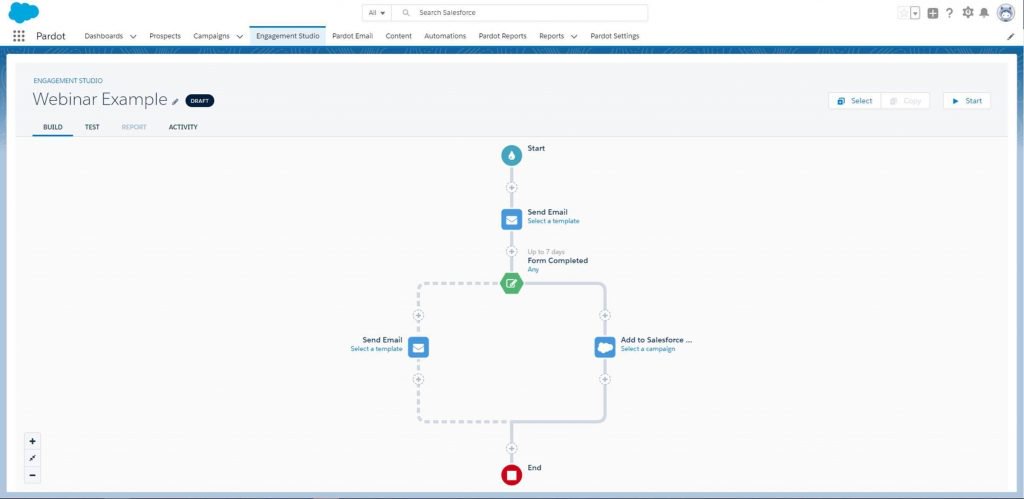Open the All search scope dropdown

(377, 12)
